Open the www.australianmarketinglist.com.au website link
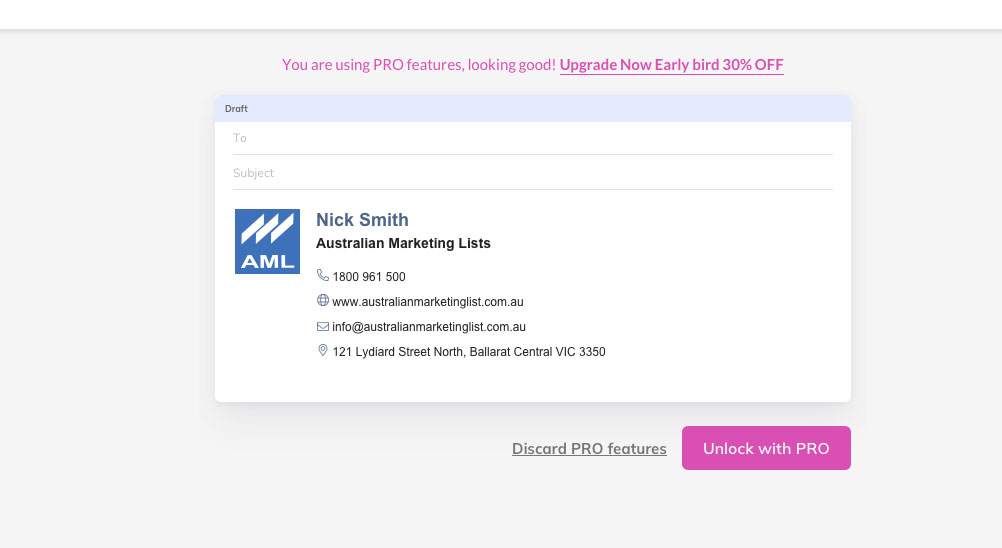The image size is (1002, 548). [x=428, y=301]
